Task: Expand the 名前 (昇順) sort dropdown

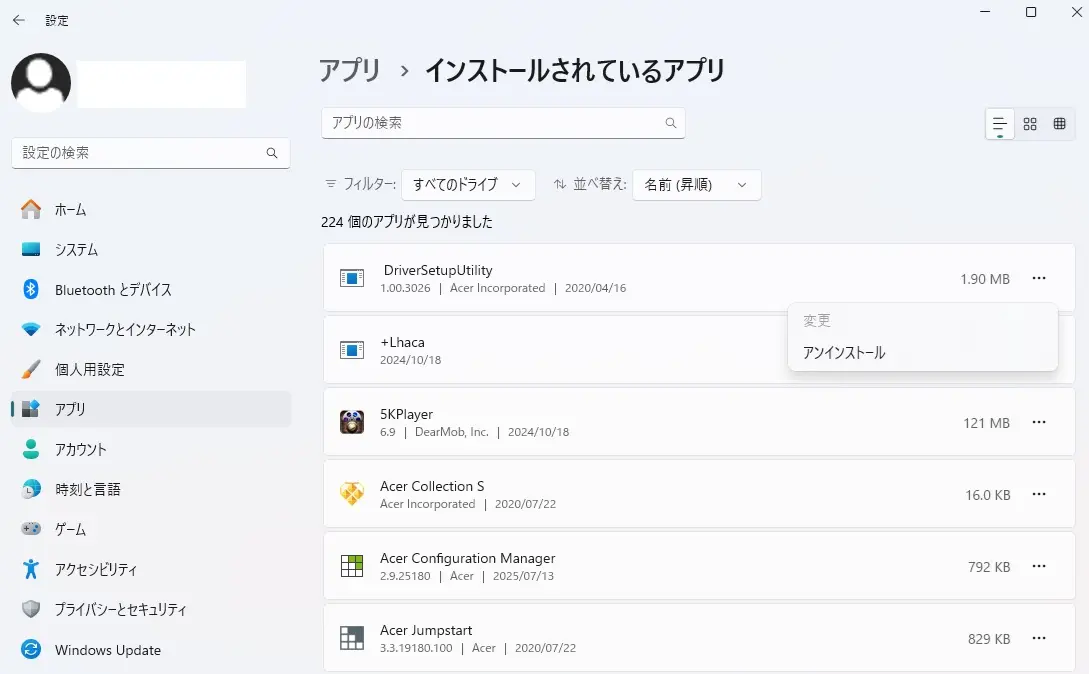Action: tap(697, 185)
